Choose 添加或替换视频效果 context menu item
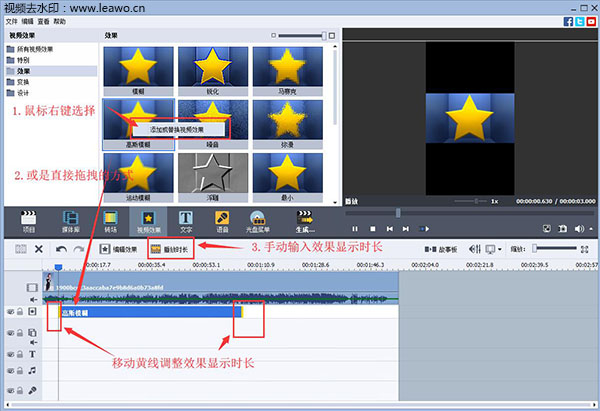This screenshot has width=600, height=411. [178, 129]
